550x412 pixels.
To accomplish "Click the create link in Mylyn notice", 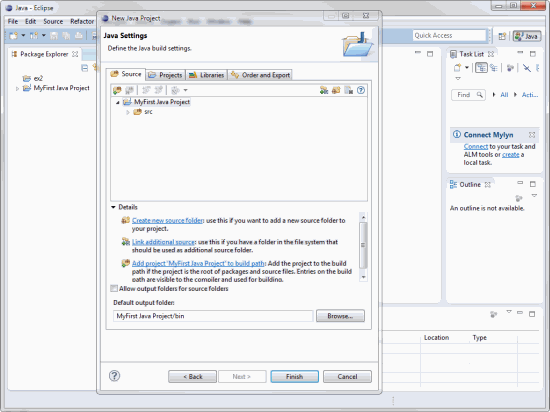I will point(511,155).
